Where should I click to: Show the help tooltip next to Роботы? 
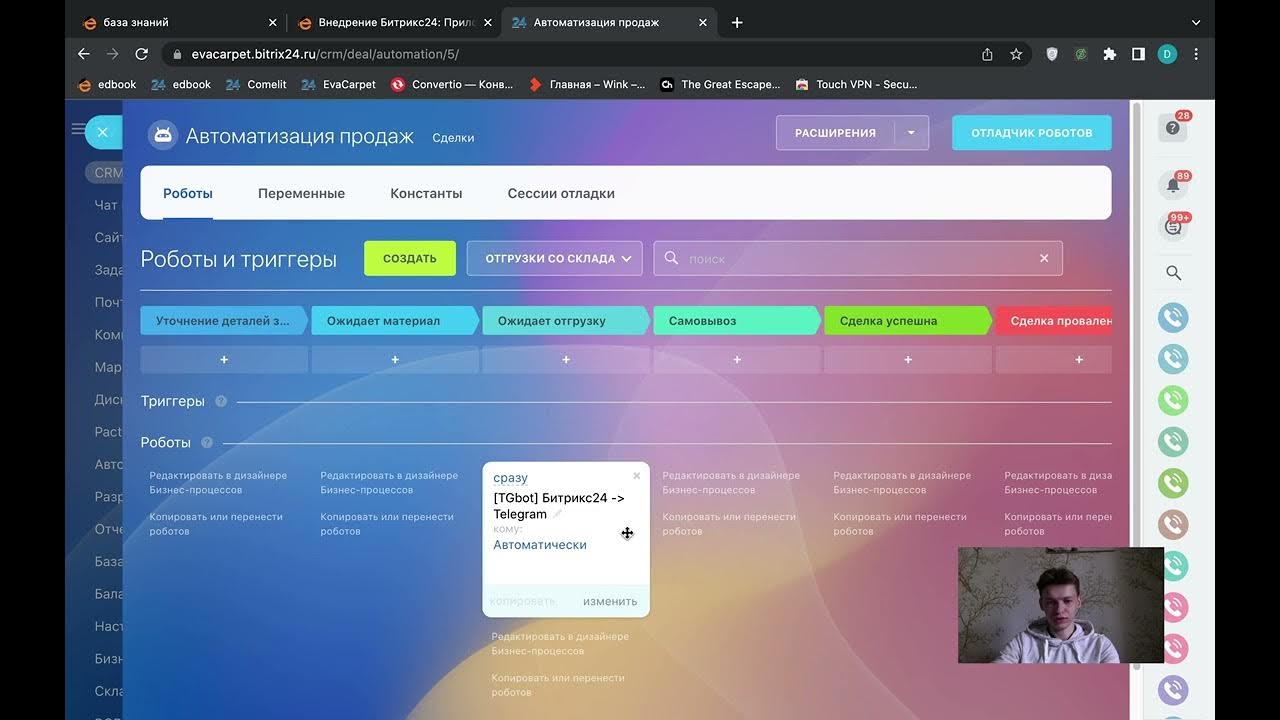tap(207, 442)
